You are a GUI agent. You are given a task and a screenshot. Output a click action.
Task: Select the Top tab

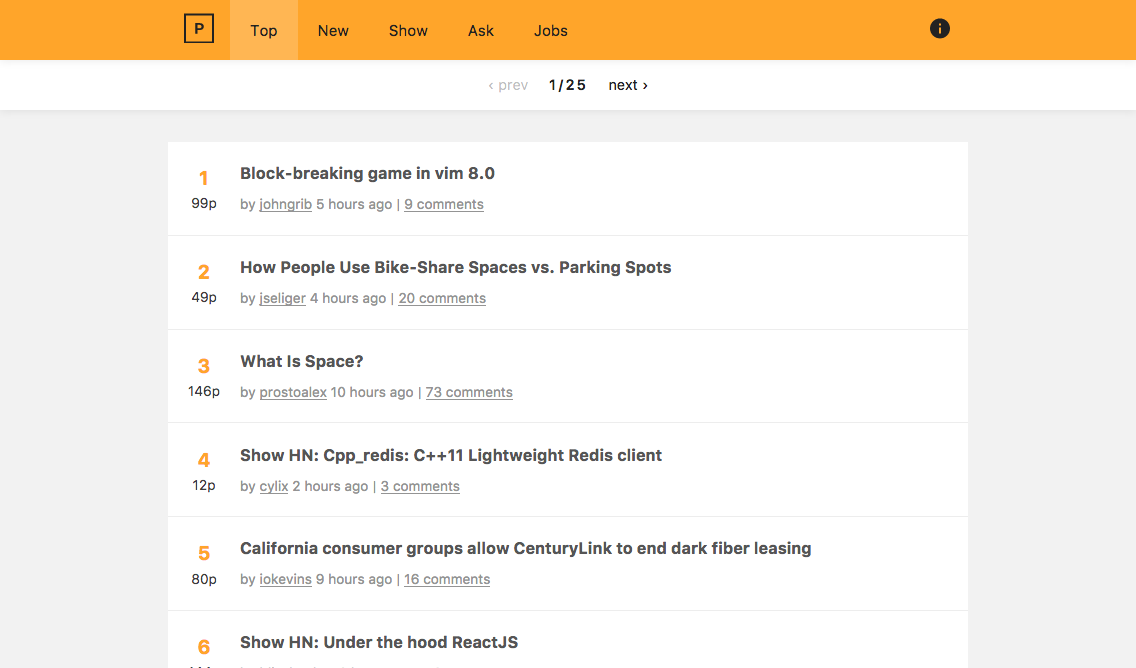point(263,31)
